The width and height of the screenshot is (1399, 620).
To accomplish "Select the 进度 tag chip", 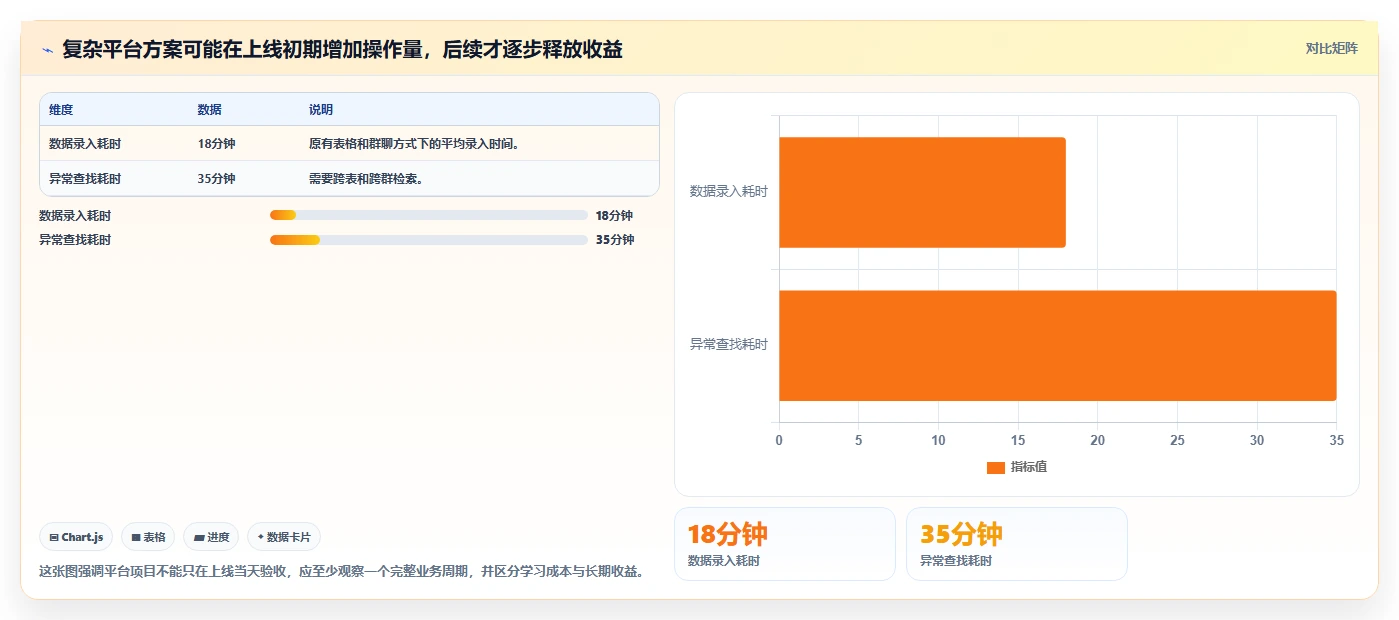I will tap(211, 537).
